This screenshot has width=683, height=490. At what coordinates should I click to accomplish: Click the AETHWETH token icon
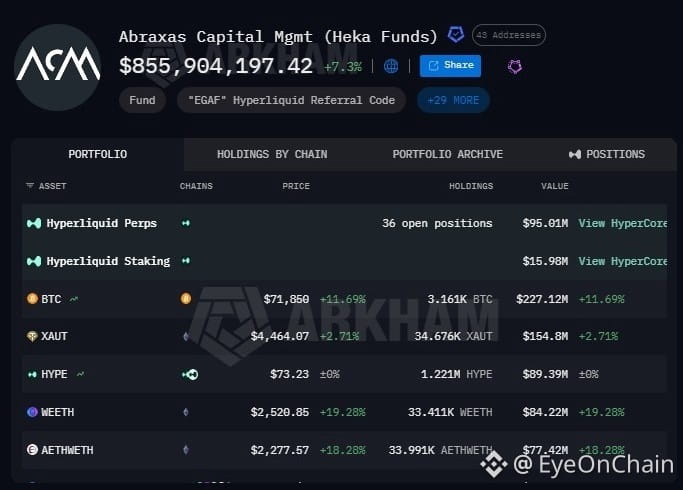coord(32,450)
